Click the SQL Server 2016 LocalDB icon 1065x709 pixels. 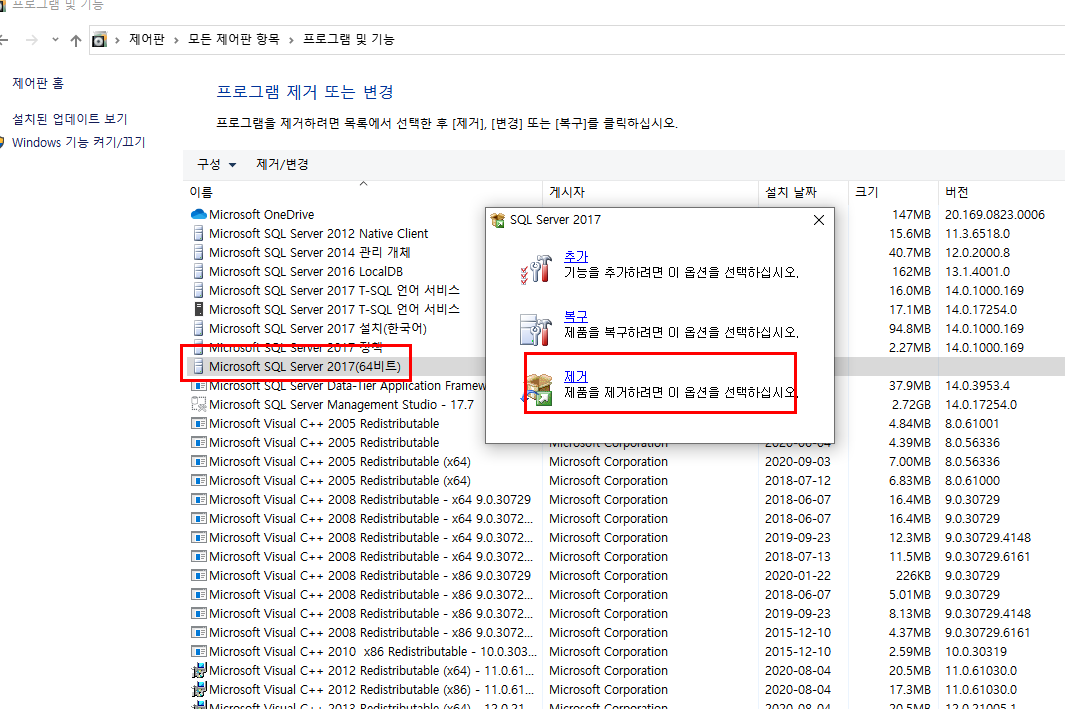pos(198,271)
